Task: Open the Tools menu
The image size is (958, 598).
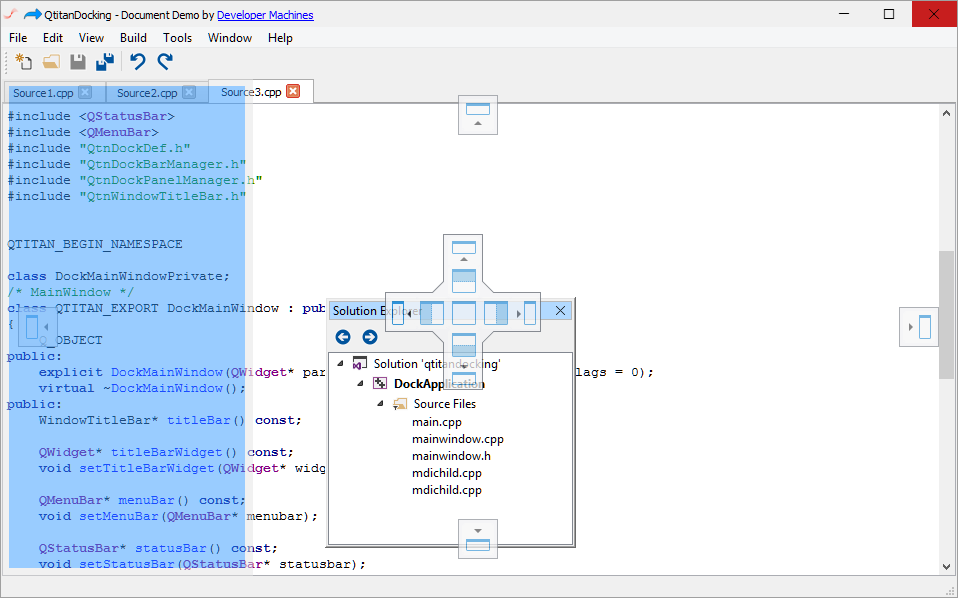Action: coord(177,38)
